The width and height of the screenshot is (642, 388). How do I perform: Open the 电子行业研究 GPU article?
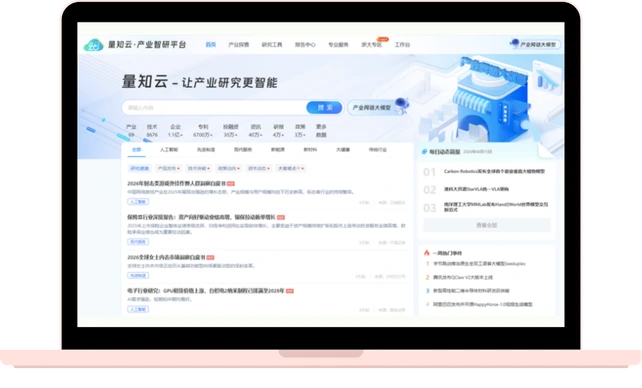click(x=206, y=291)
